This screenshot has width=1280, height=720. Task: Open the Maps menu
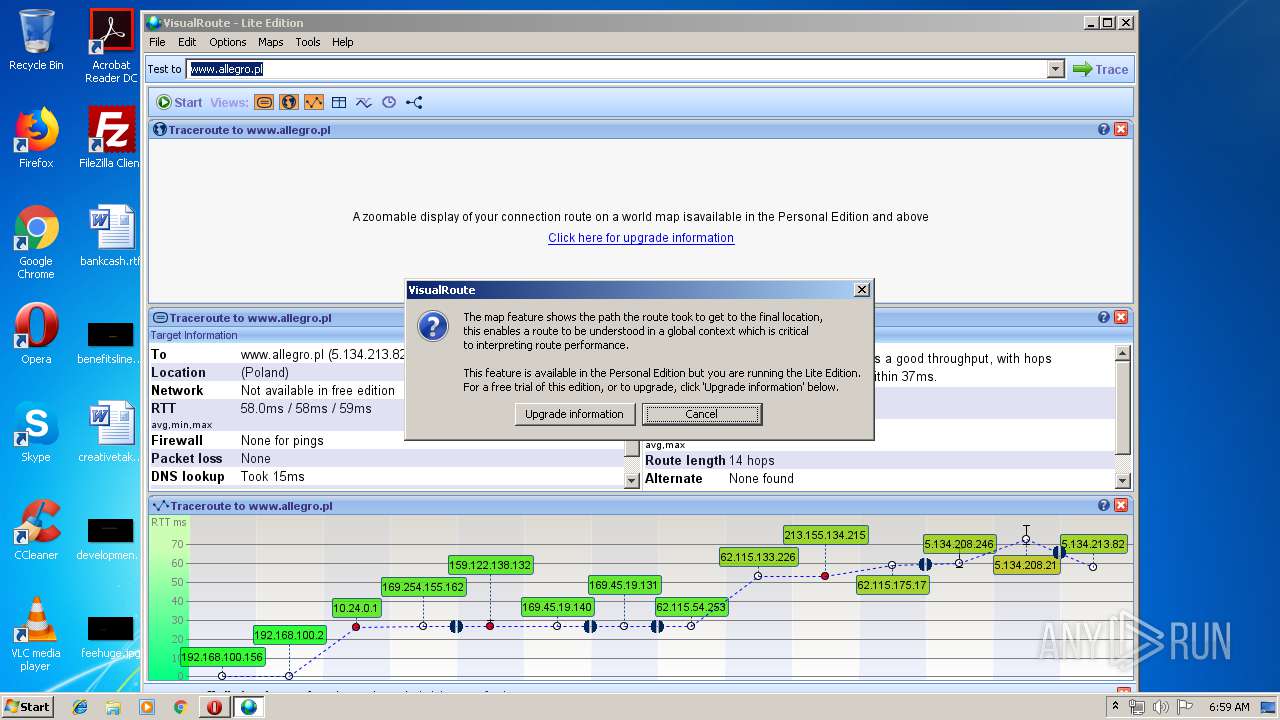(x=271, y=42)
